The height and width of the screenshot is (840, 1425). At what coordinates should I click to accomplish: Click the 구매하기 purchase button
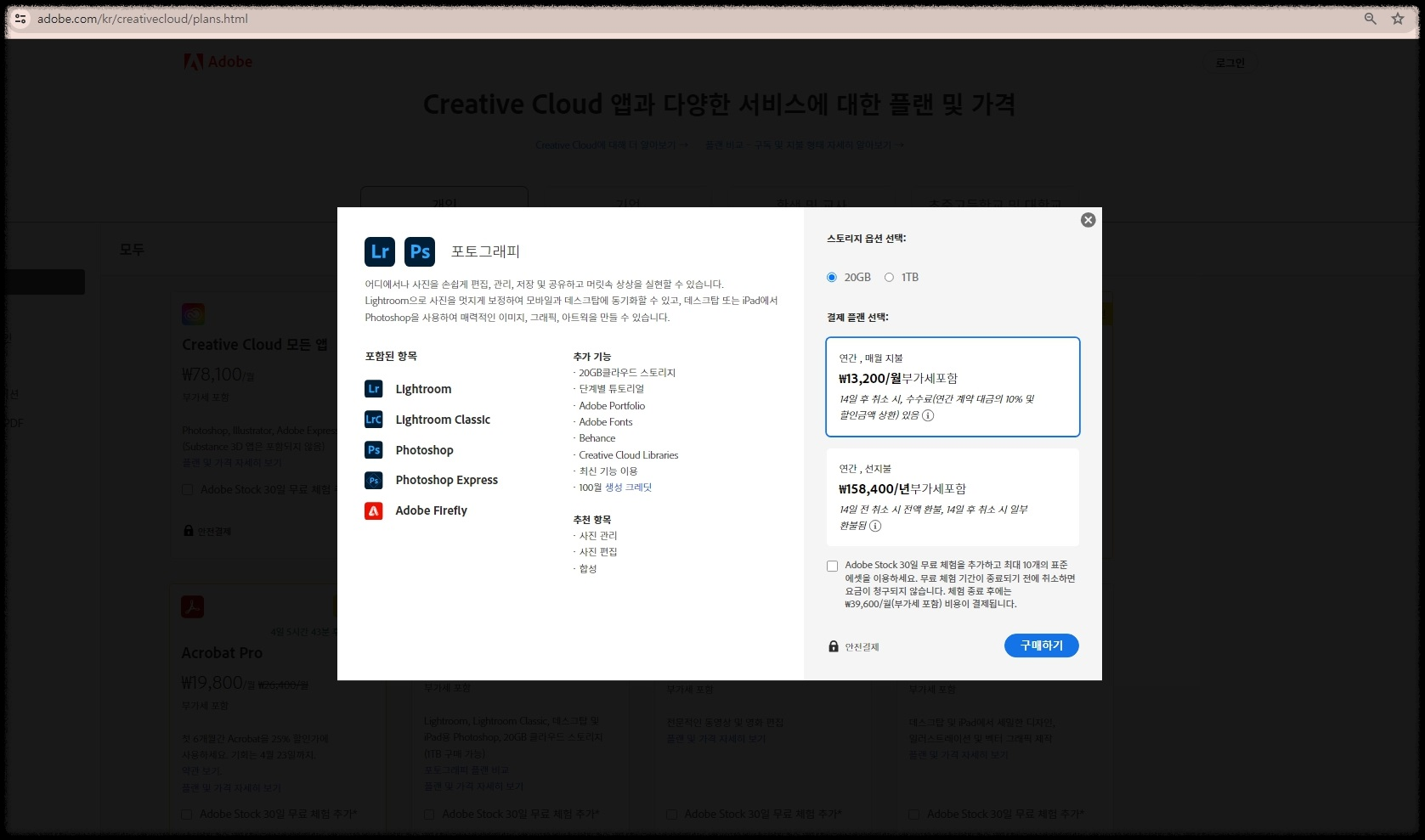[1042, 646]
